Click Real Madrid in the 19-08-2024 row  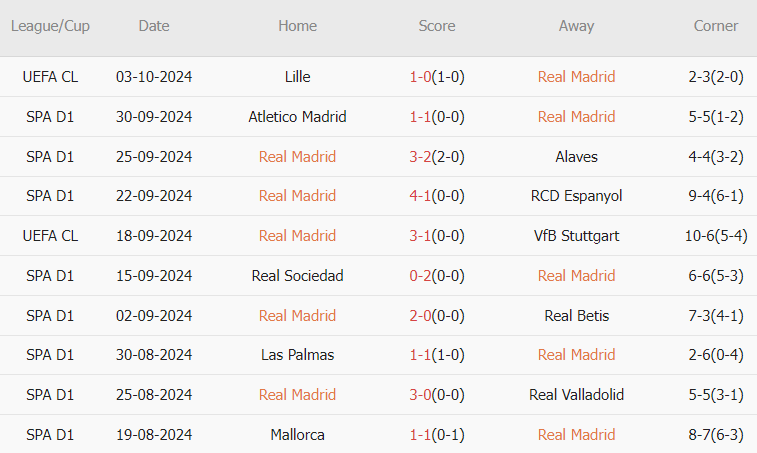point(576,435)
